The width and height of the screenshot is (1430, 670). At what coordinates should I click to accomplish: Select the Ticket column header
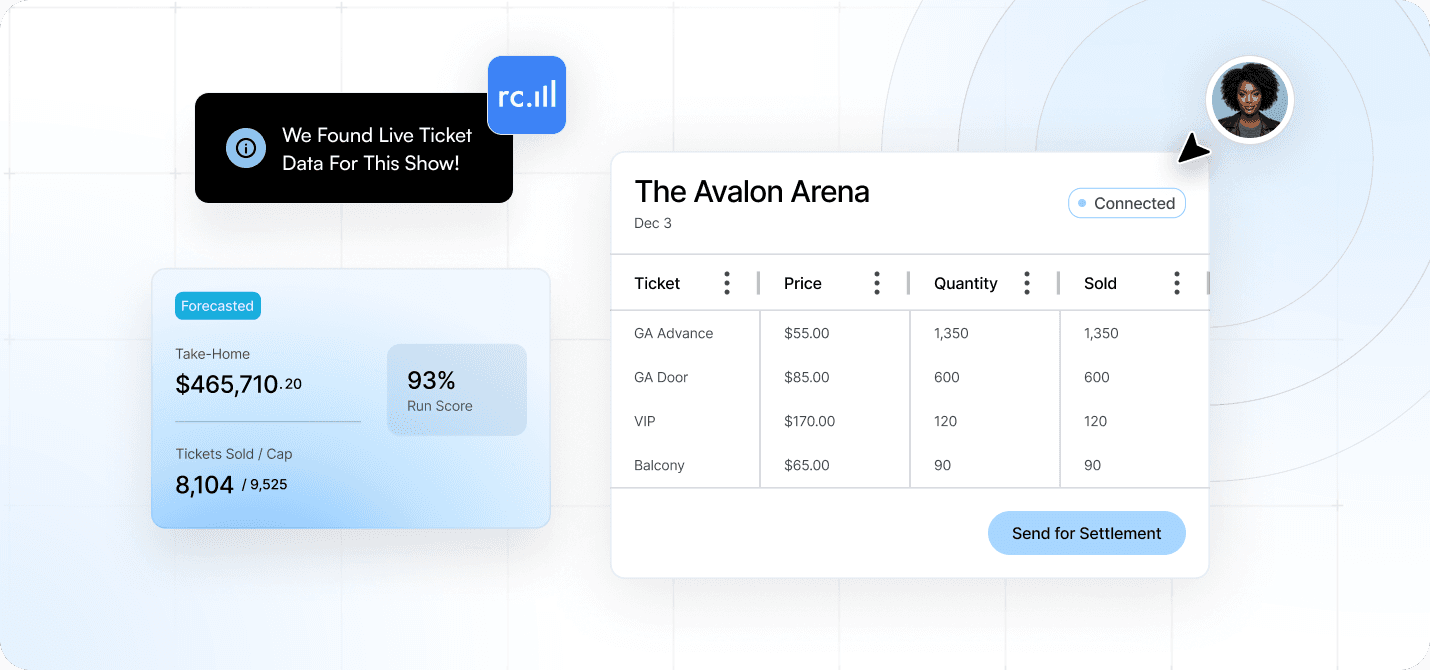(x=657, y=283)
